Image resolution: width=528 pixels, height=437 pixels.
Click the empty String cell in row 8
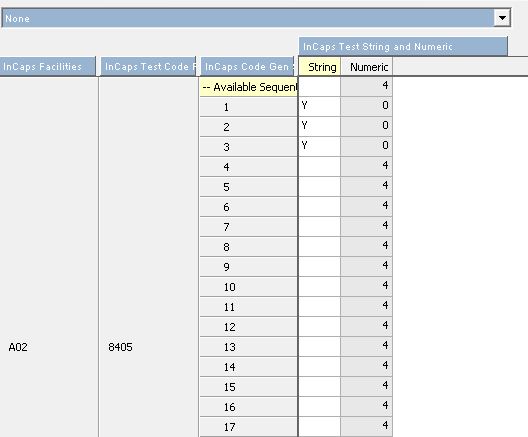pos(320,246)
